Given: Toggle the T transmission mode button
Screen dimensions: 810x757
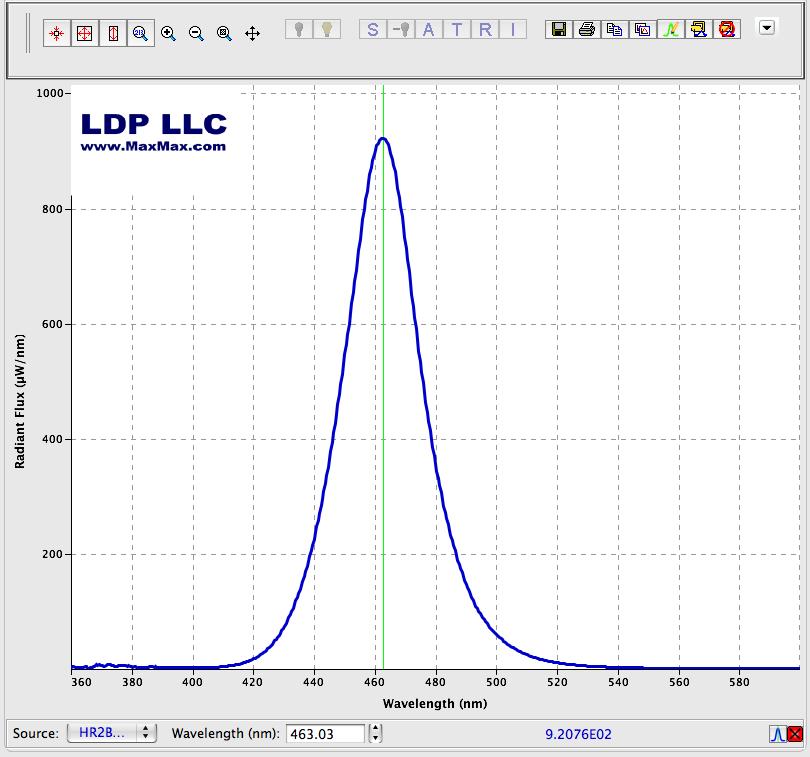Looking at the screenshot, I should (x=457, y=29).
